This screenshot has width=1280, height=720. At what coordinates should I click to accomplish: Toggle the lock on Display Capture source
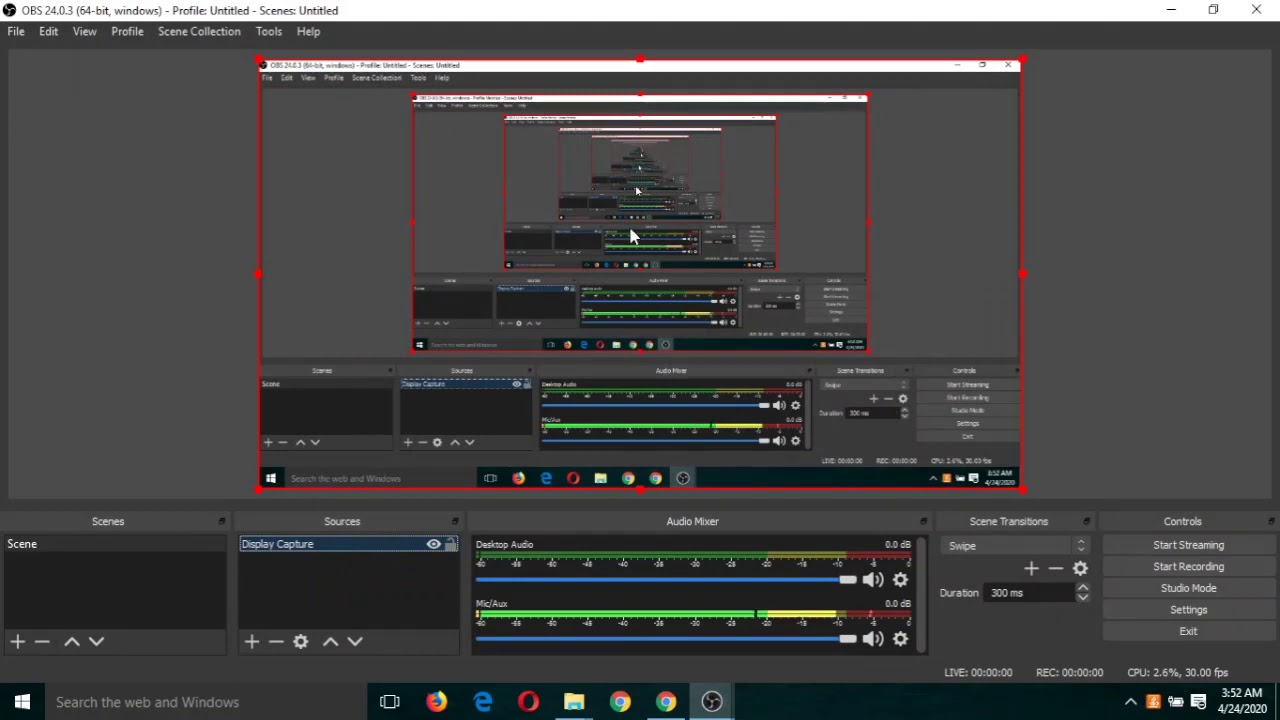pyautogui.click(x=451, y=544)
